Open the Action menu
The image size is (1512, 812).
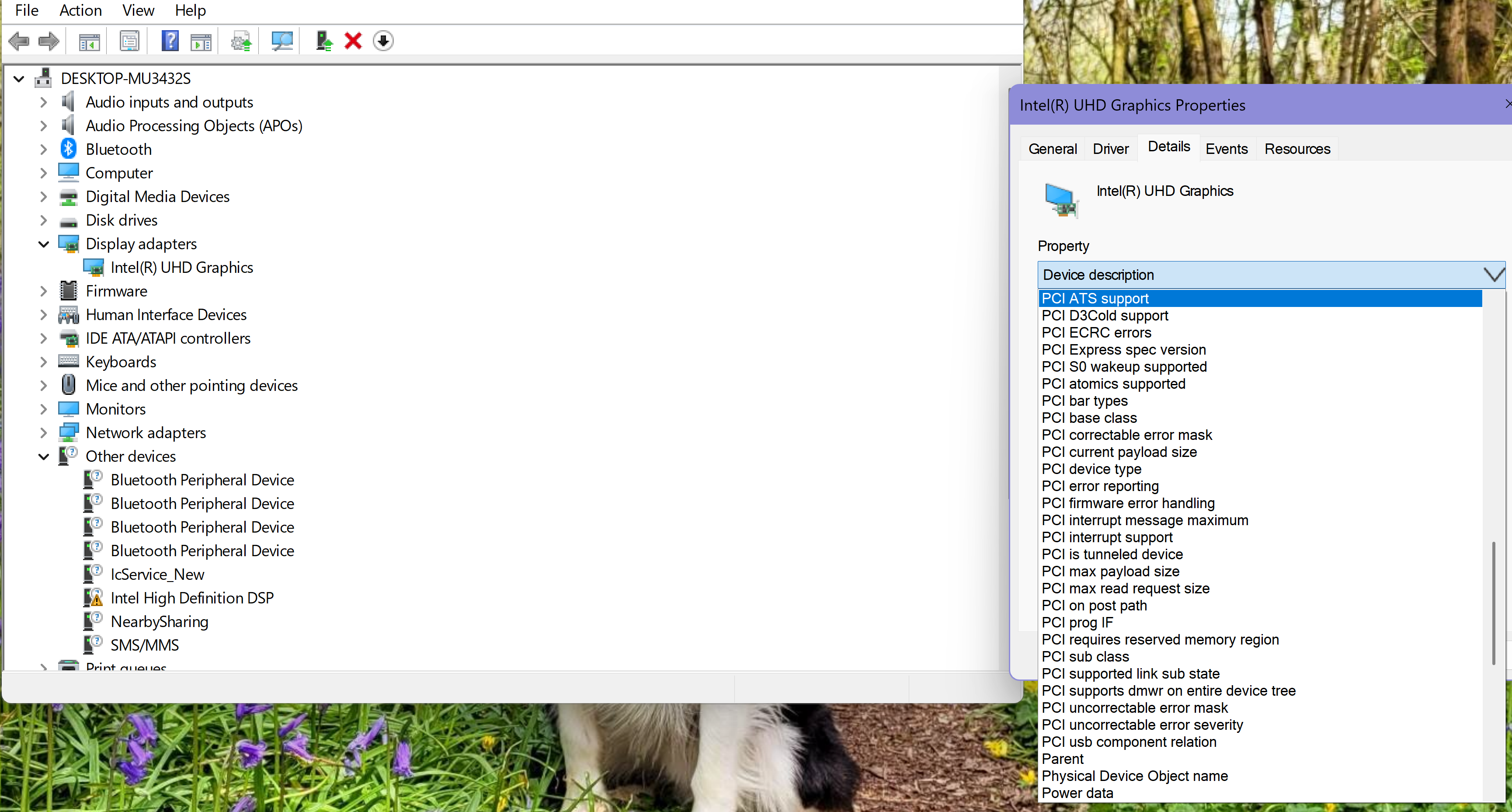pyautogui.click(x=80, y=10)
